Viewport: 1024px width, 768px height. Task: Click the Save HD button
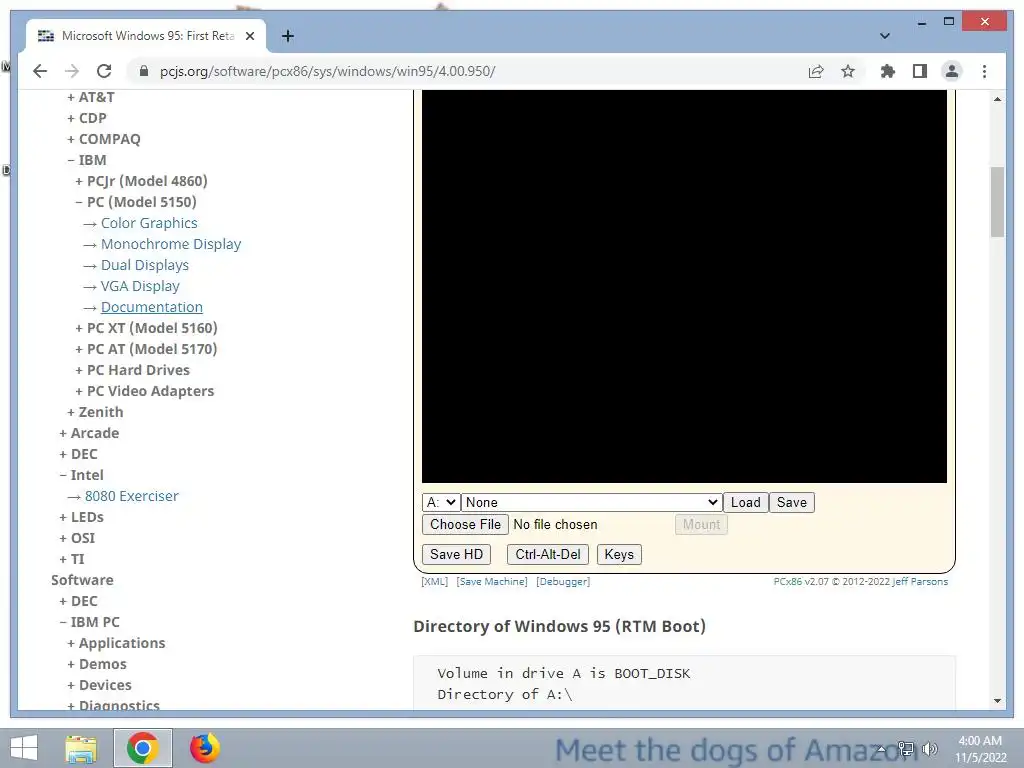pyautogui.click(x=456, y=554)
